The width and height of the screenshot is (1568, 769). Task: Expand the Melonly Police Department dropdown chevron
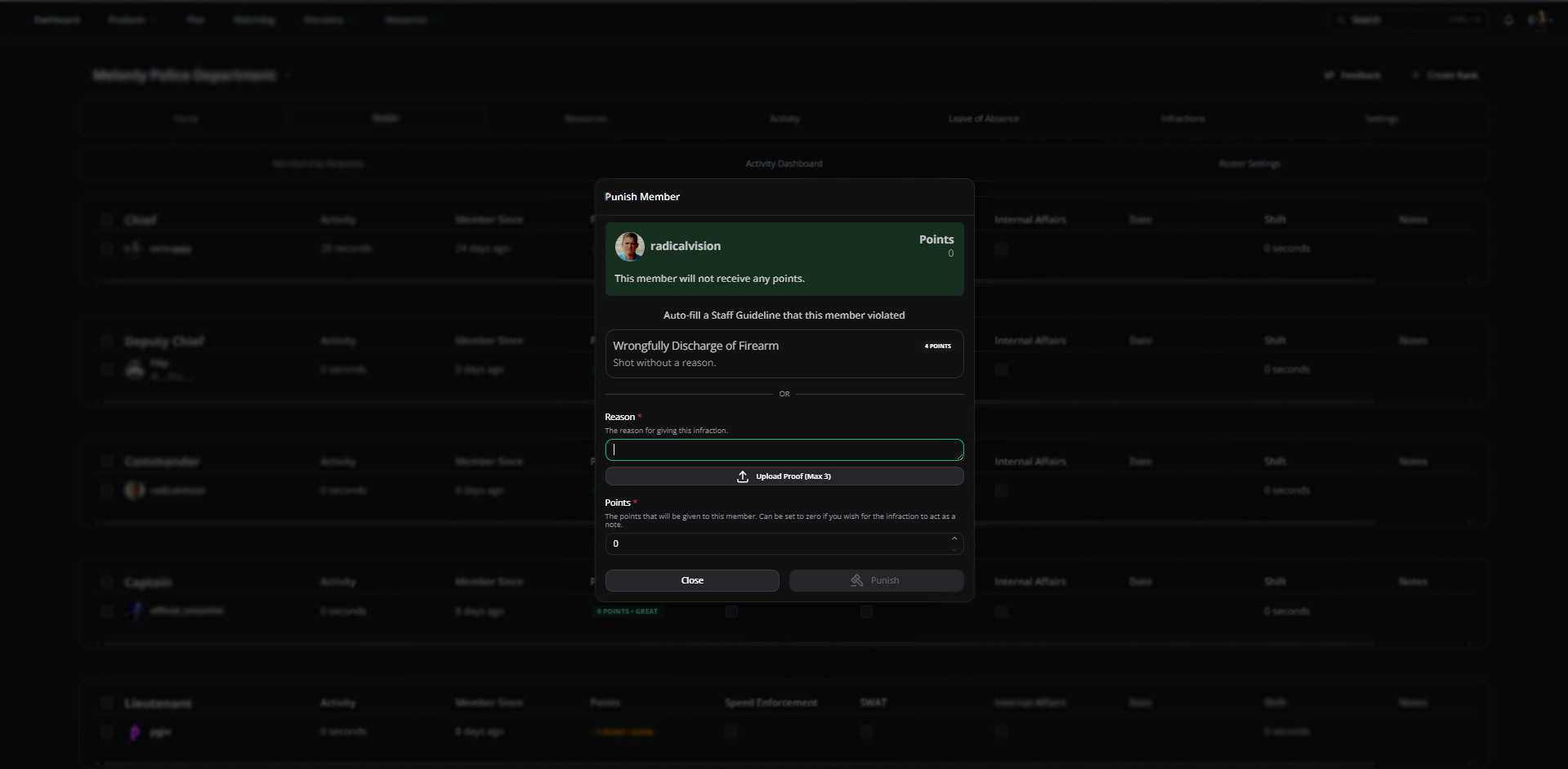click(x=288, y=75)
